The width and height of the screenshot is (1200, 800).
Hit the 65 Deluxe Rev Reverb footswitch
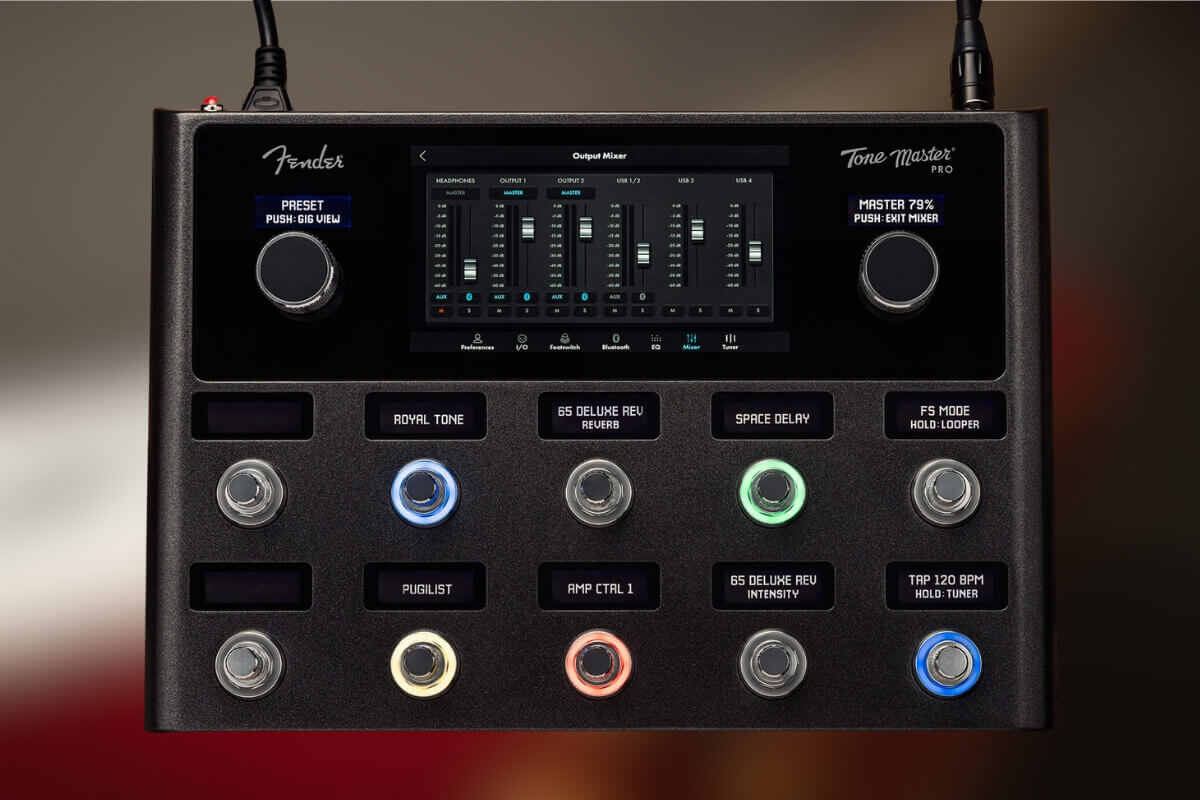pyautogui.click(x=598, y=492)
